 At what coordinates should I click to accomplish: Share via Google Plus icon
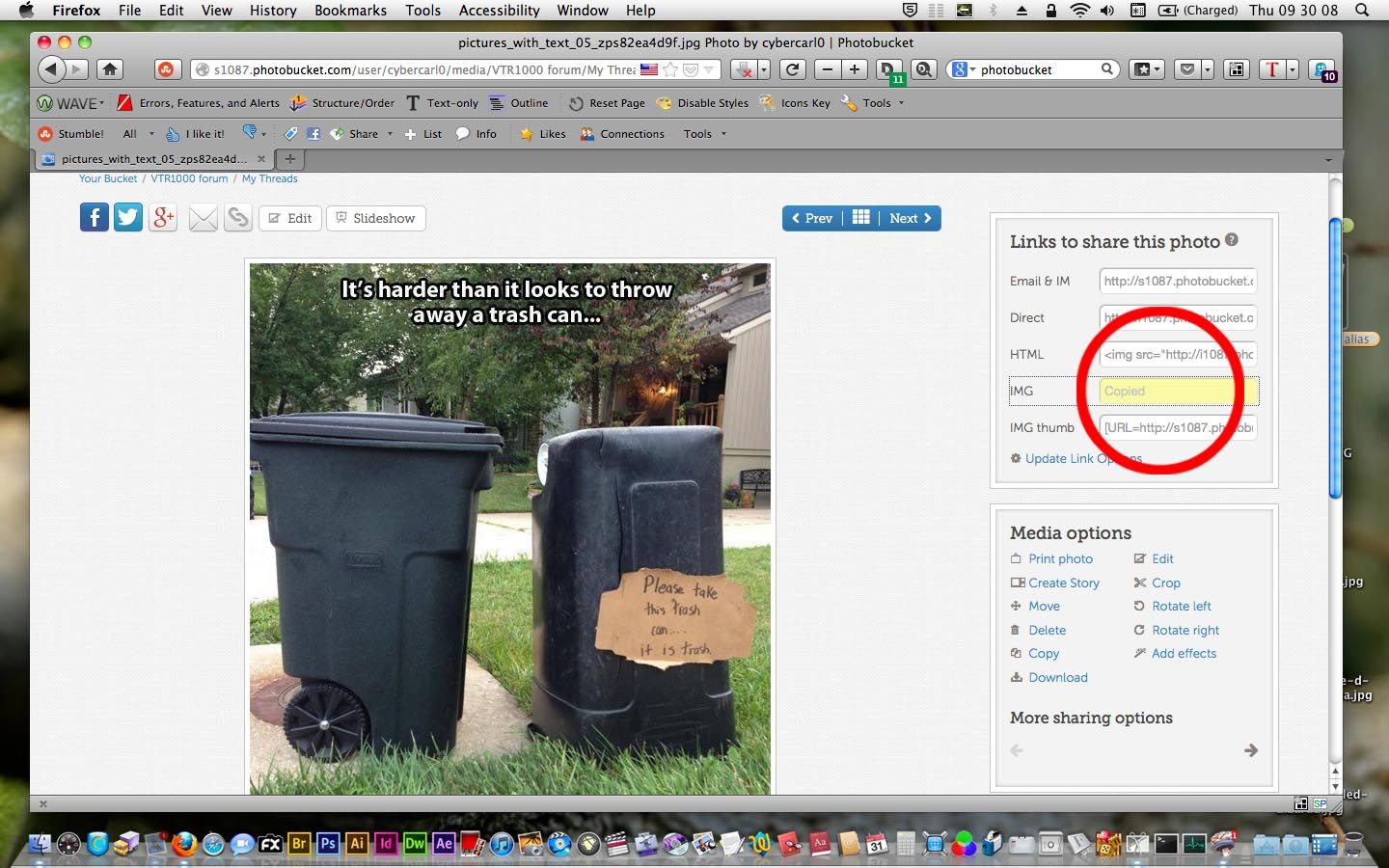click(163, 217)
